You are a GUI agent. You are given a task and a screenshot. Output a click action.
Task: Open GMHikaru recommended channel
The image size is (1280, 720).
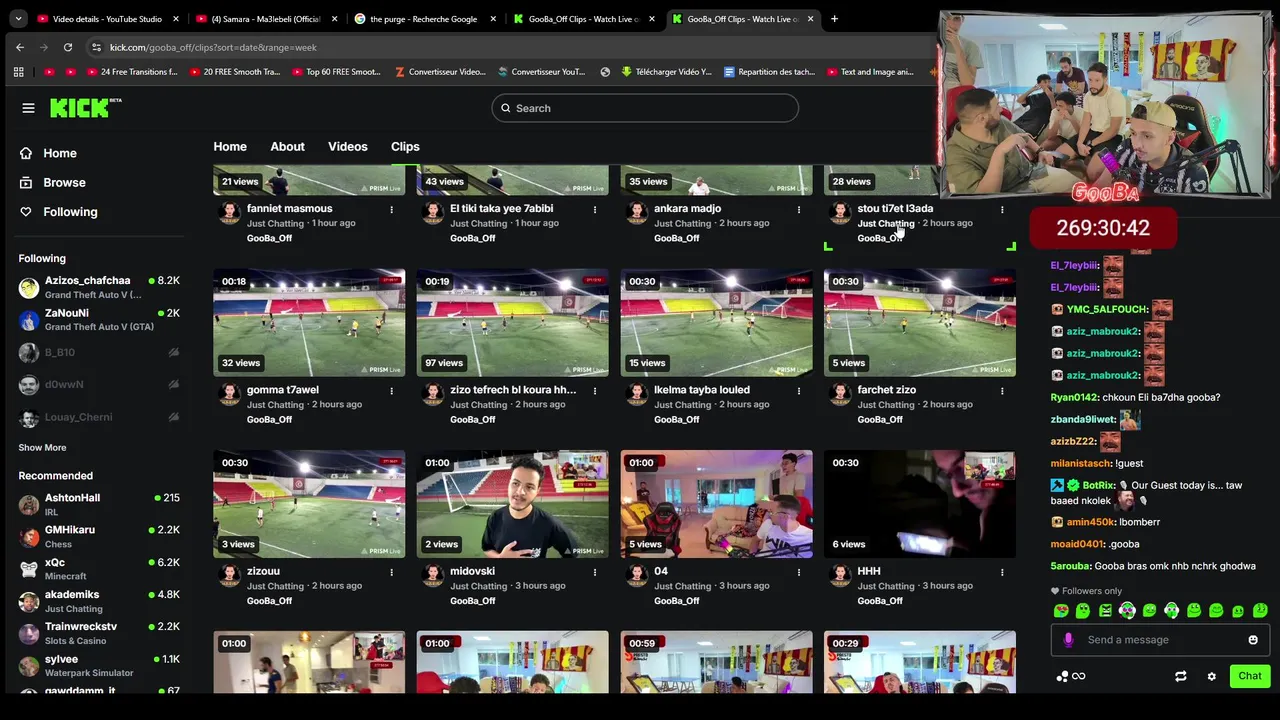99,536
